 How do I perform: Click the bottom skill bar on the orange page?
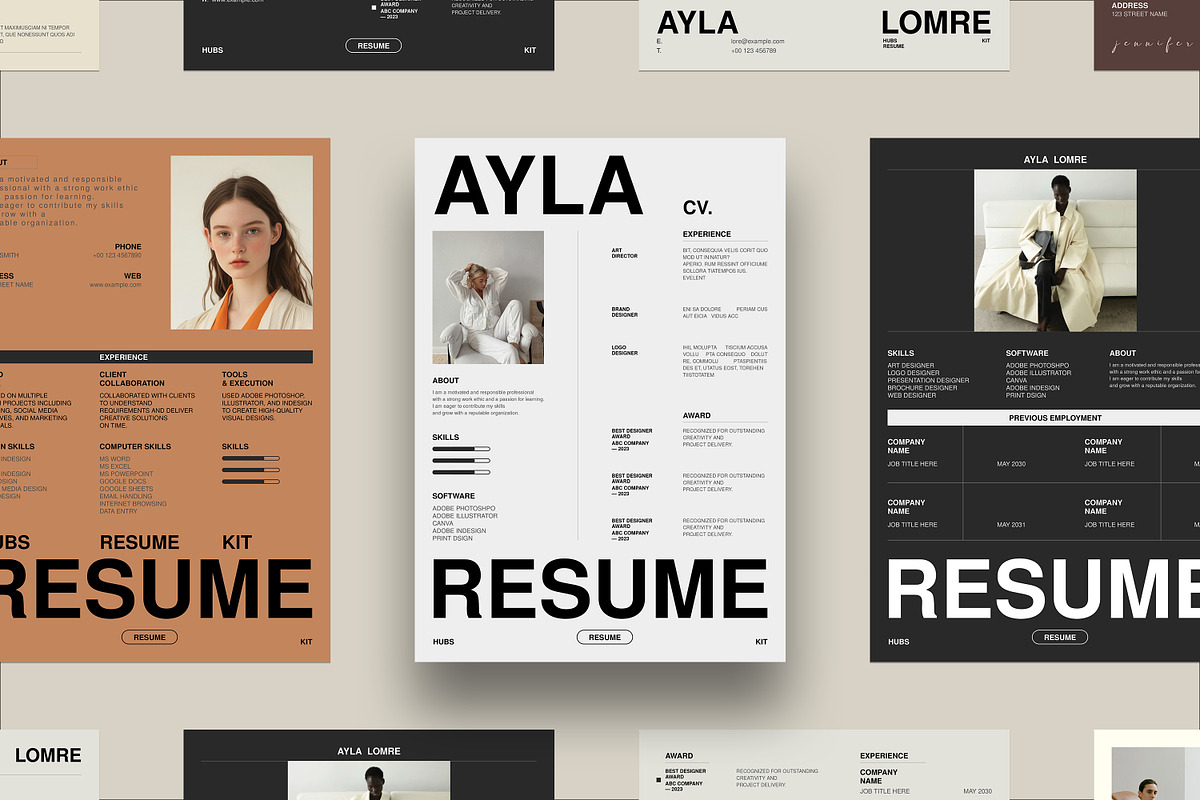(x=250, y=481)
